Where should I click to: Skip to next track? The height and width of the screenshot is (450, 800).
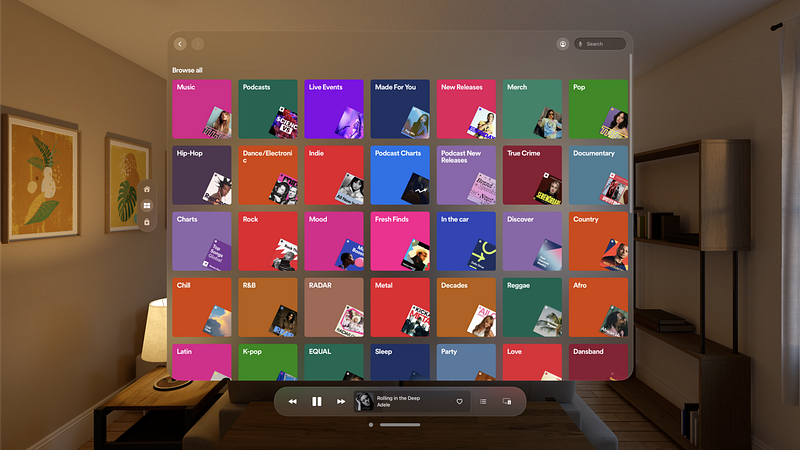[x=341, y=402]
